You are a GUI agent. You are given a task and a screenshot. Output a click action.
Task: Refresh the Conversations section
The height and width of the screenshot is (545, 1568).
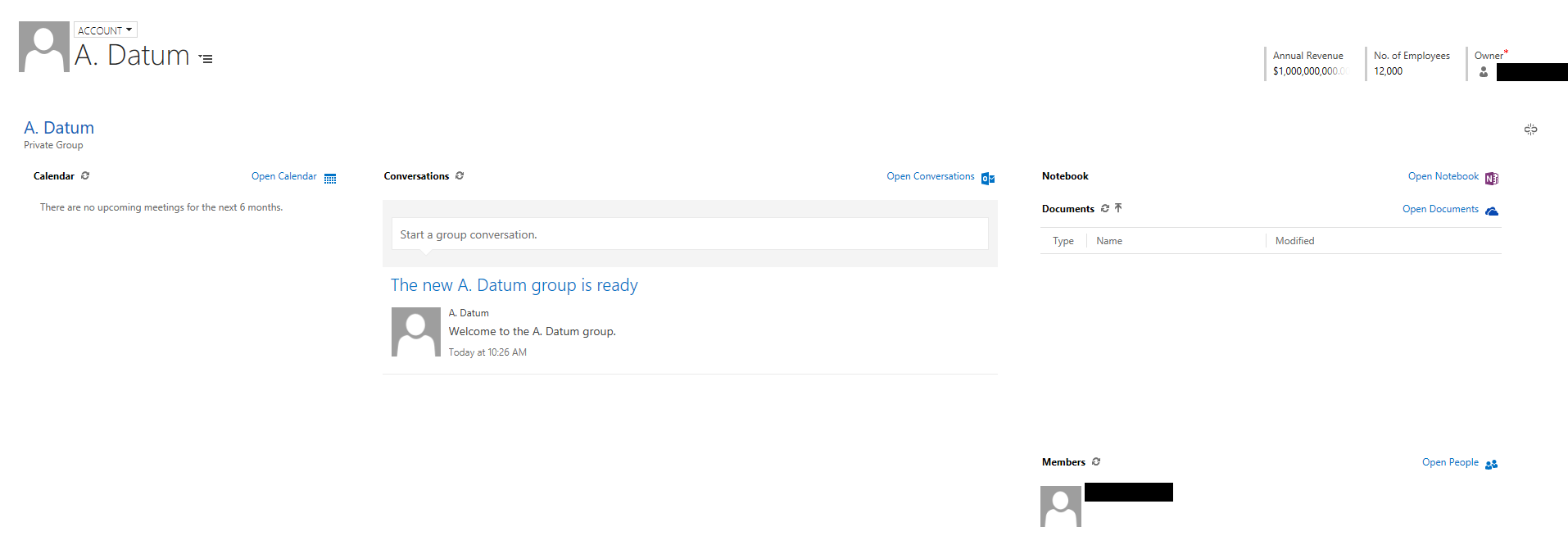(460, 175)
